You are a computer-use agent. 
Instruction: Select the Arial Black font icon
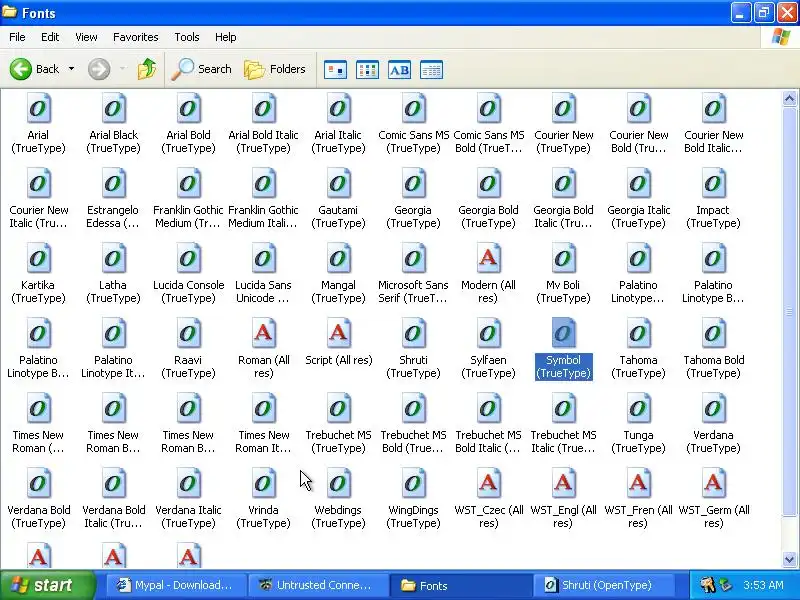(x=114, y=108)
